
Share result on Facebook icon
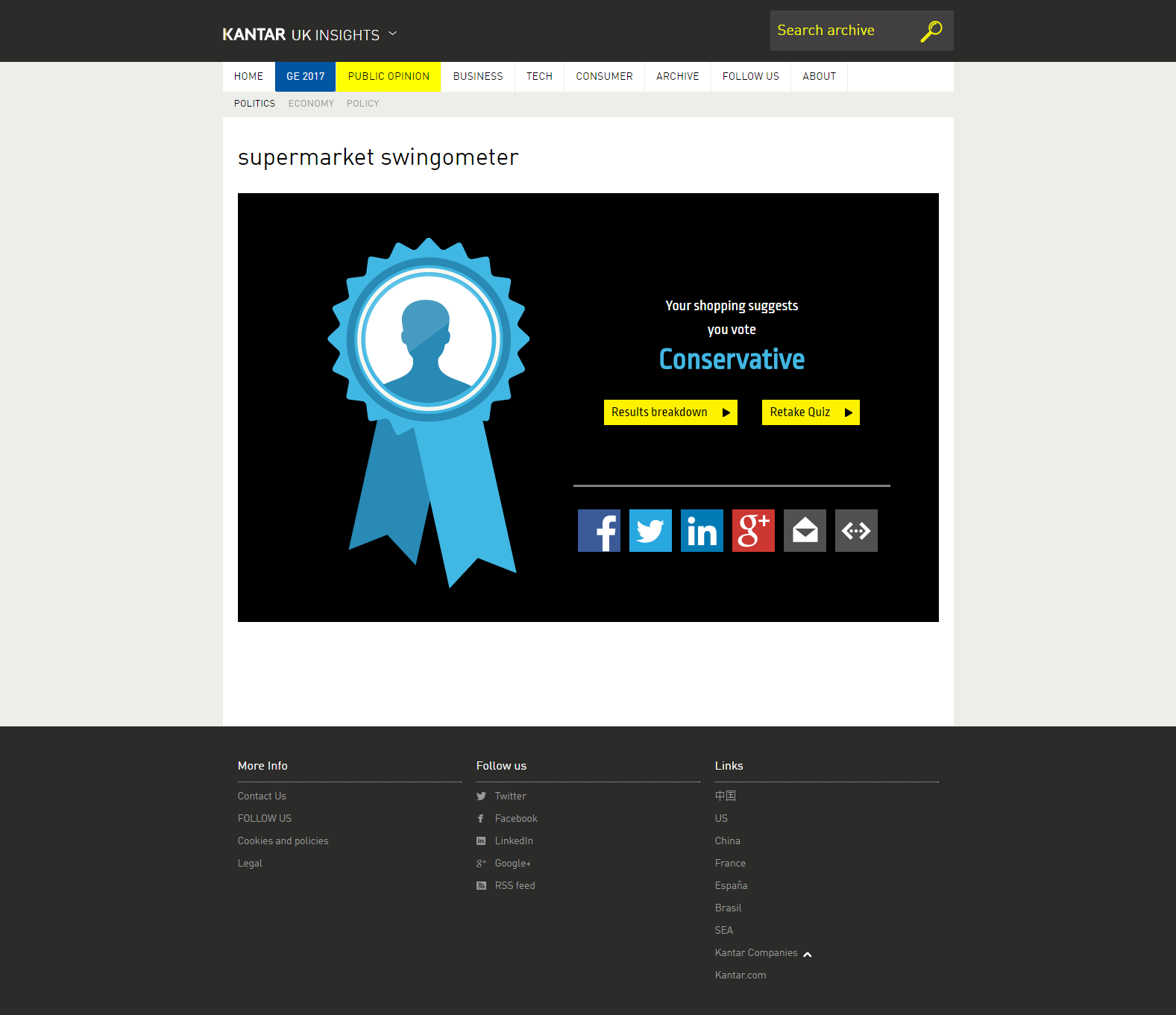(599, 530)
